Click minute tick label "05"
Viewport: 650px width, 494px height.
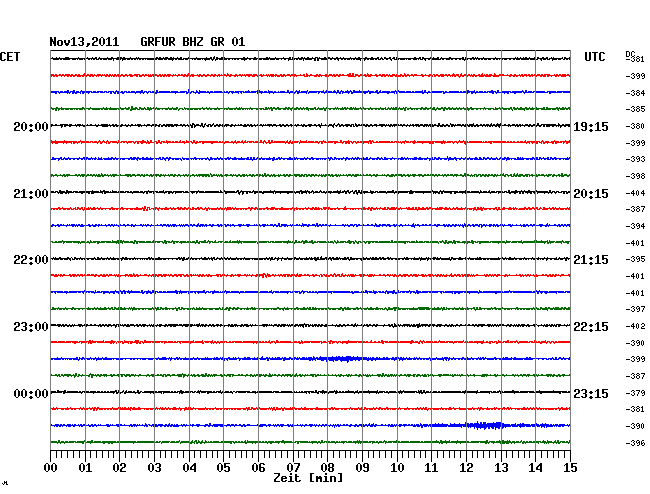[223, 468]
